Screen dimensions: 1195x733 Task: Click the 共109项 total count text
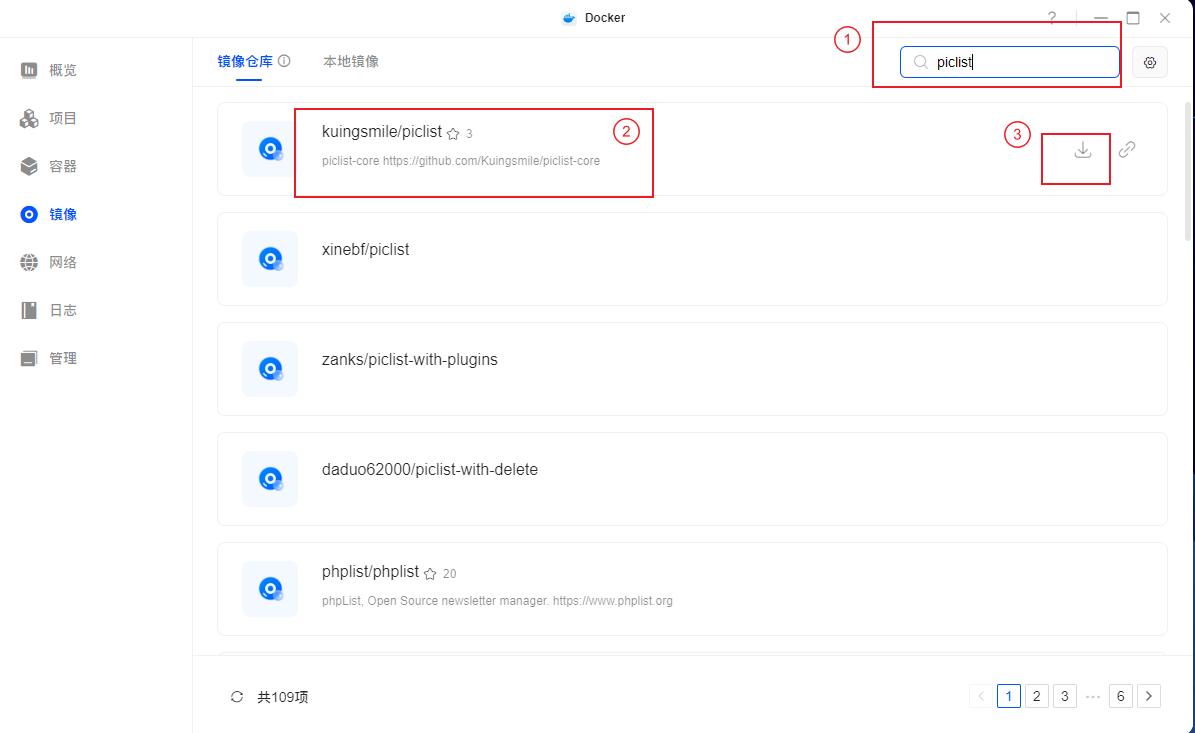click(283, 697)
